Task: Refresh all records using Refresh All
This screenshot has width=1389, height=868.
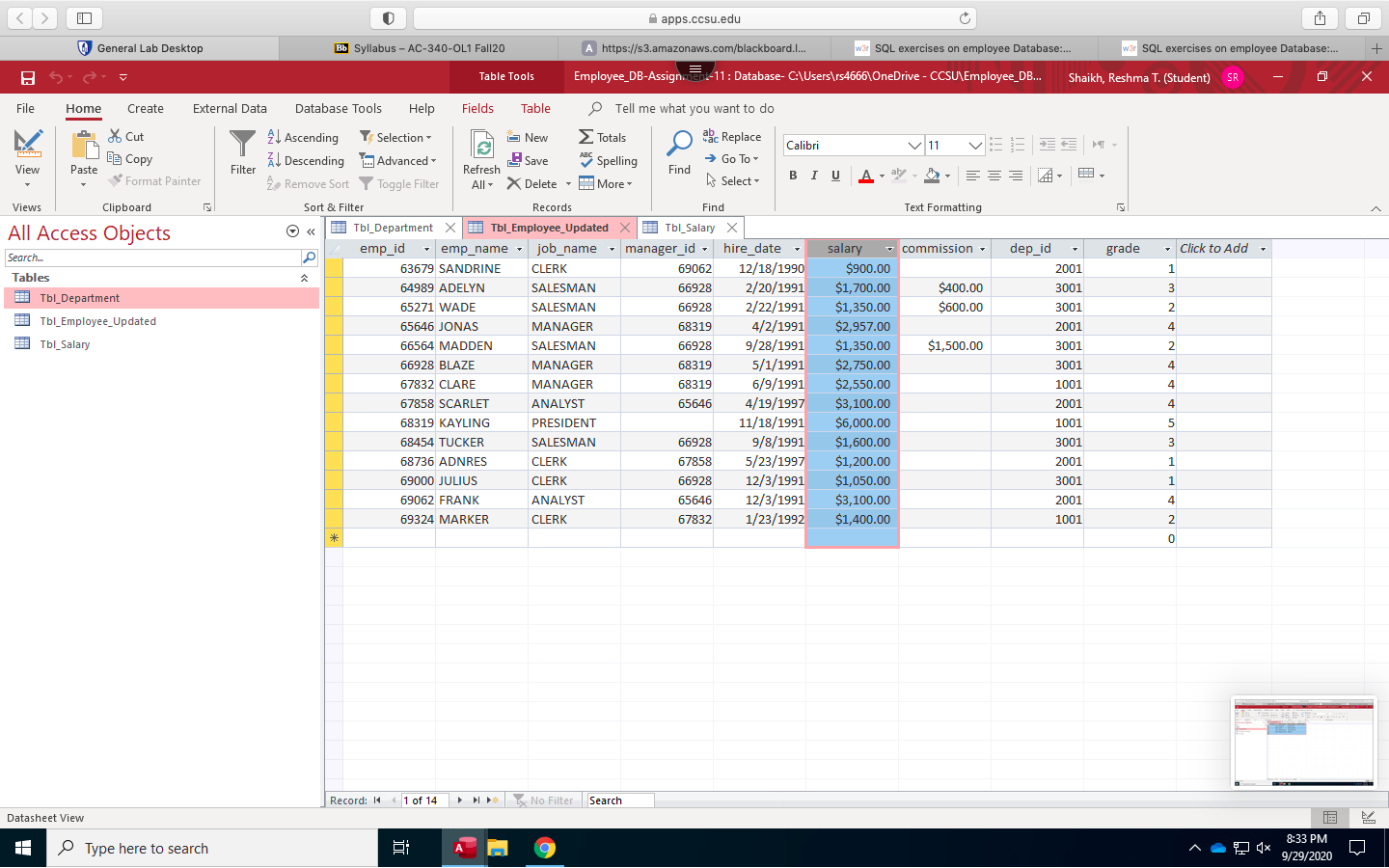Action: pyautogui.click(x=480, y=159)
